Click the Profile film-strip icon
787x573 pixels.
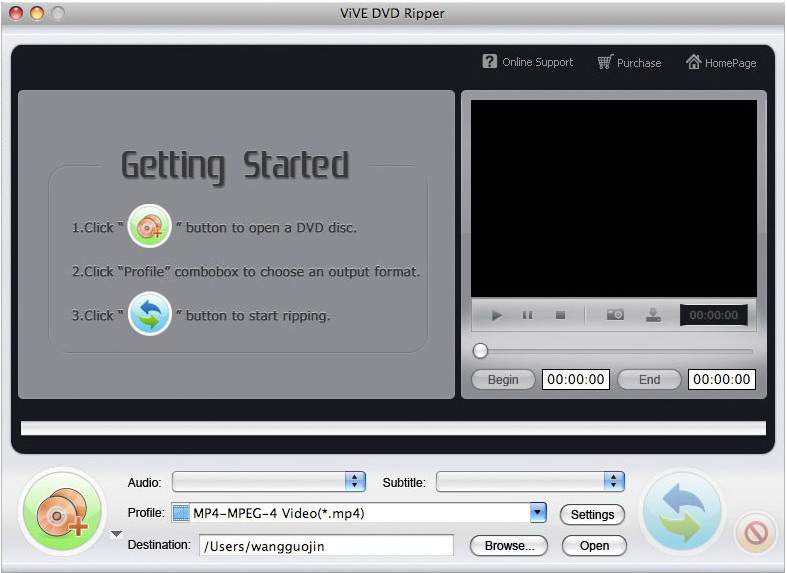pyautogui.click(x=181, y=513)
